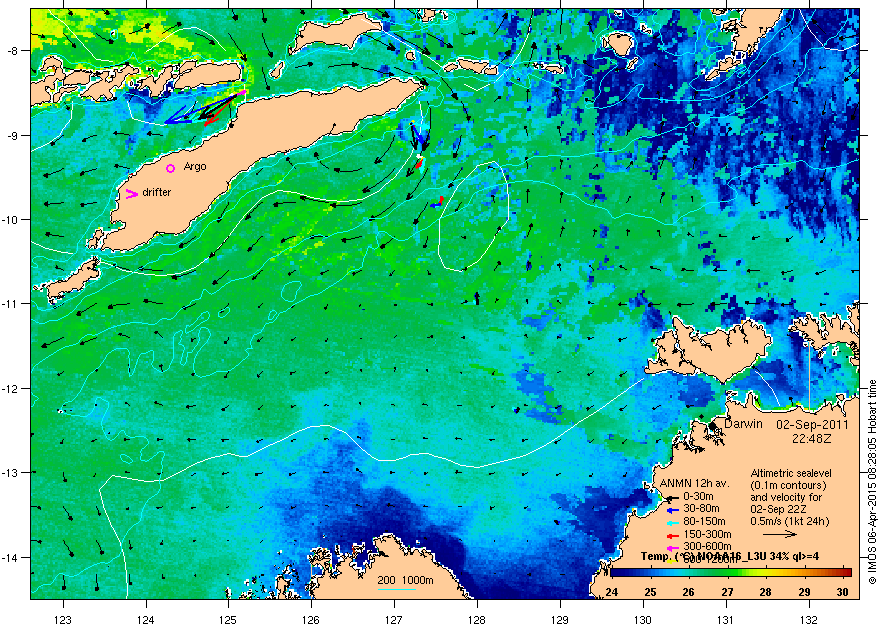Click longitude axis label 129

click(x=560, y=620)
